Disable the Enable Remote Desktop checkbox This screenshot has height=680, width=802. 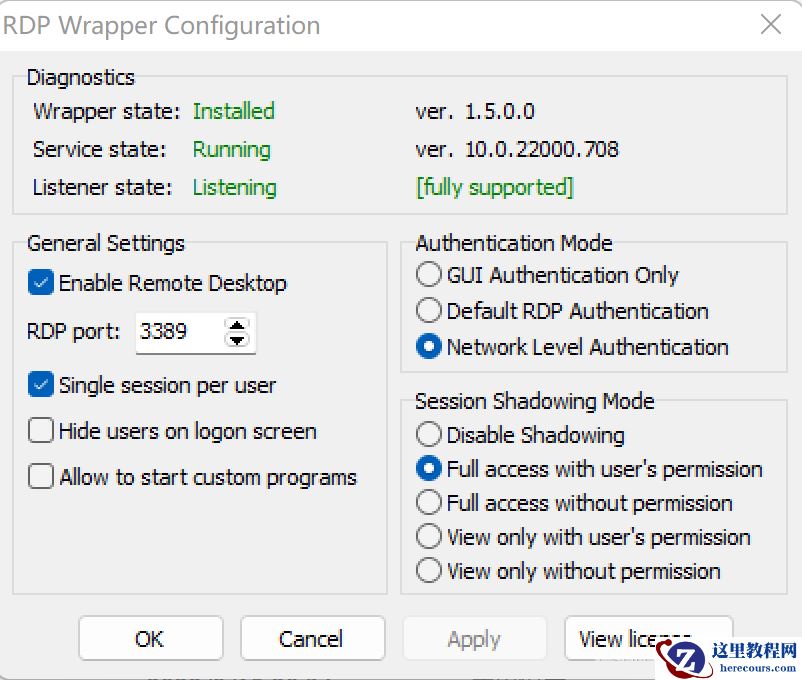(40, 283)
